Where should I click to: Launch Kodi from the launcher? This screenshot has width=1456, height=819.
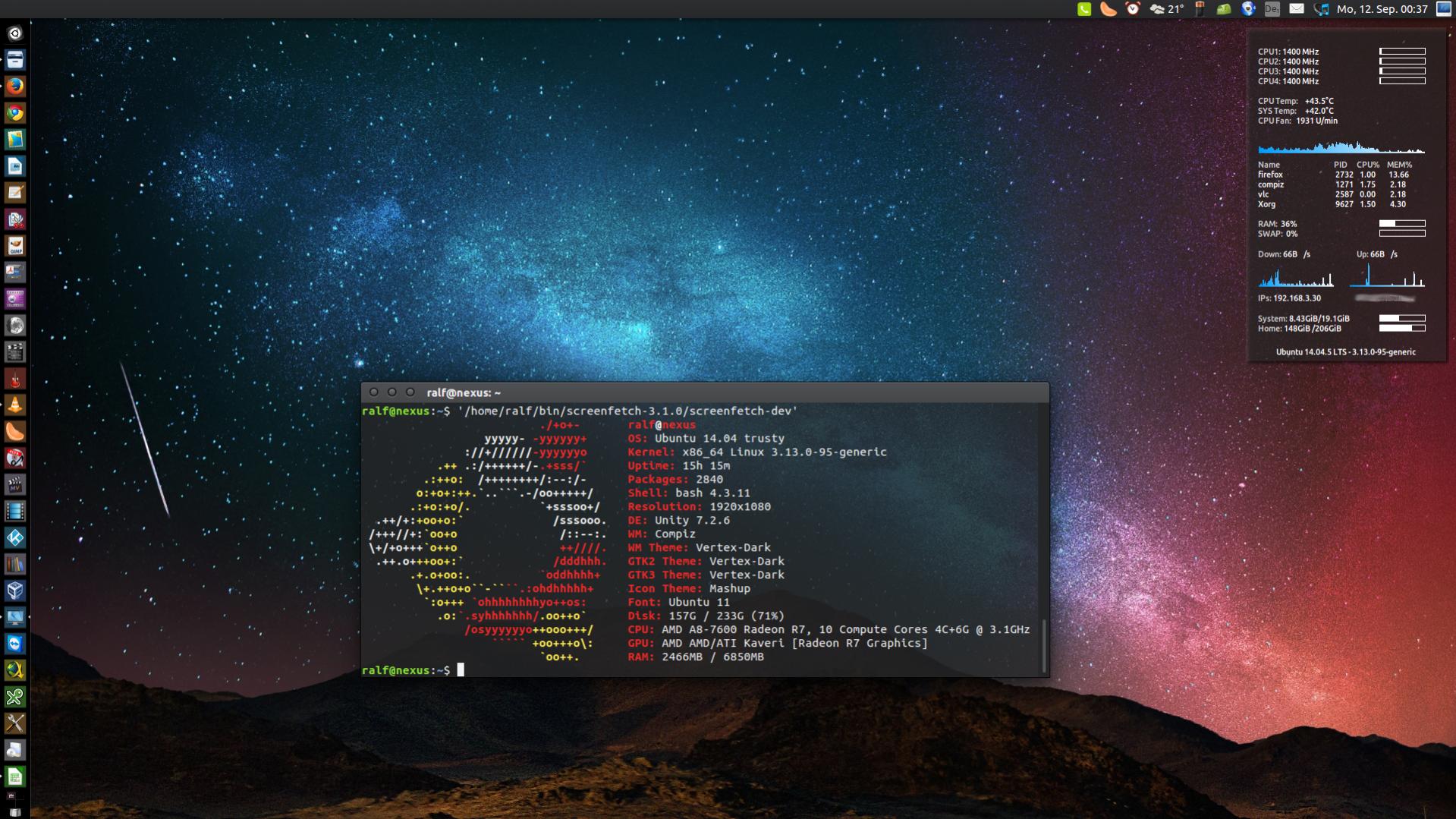(14, 538)
